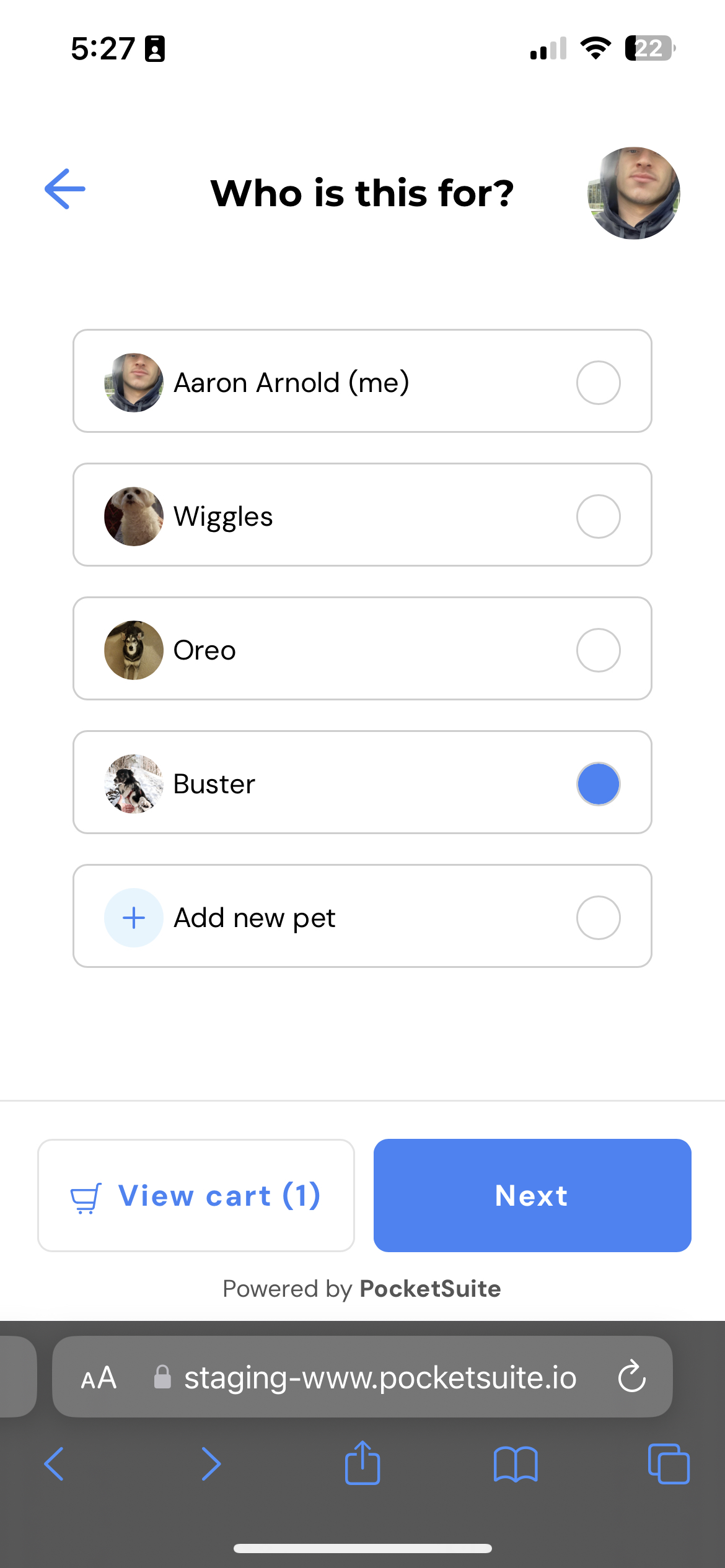Continue with the Next button
This screenshot has height=1568, width=725.
pos(532,1195)
